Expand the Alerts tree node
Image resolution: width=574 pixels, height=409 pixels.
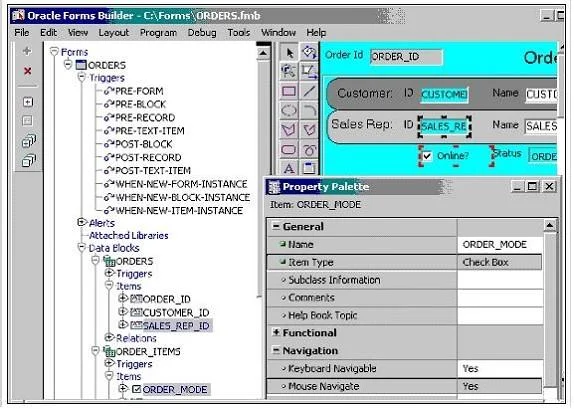pyautogui.click(x=81, y=222)
